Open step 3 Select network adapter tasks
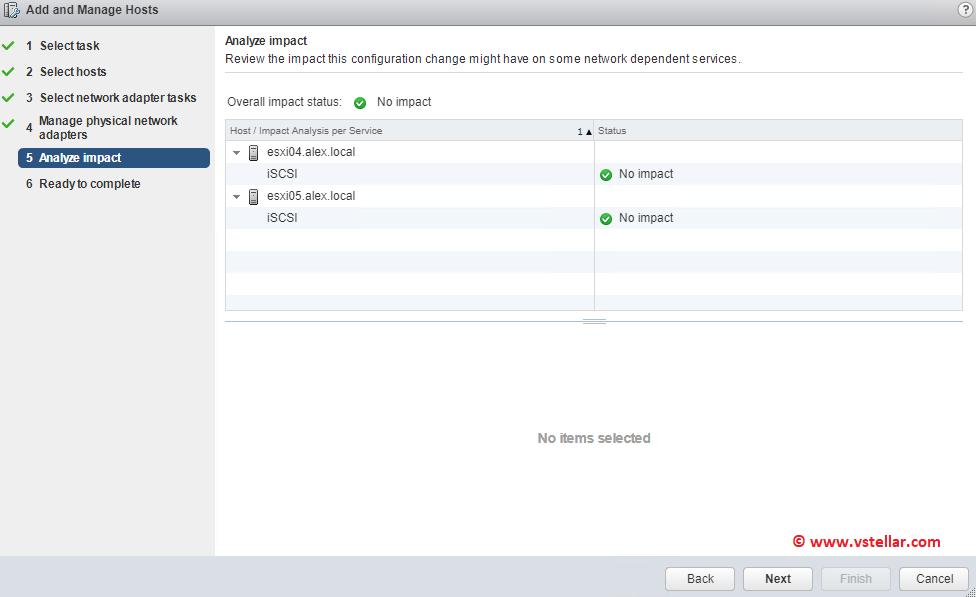Viewport: 976px width, 597px height. click(x=117, y=98)
